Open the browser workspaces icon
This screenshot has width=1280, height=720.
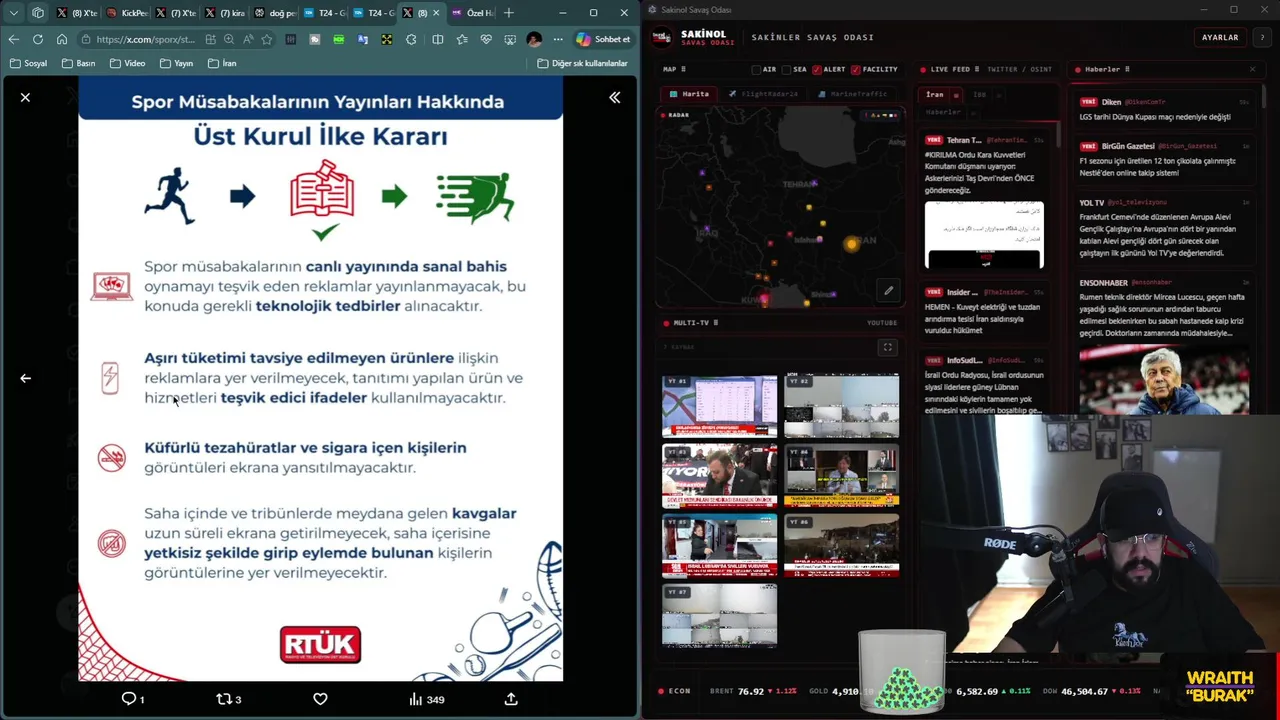(x=38, y=13)
